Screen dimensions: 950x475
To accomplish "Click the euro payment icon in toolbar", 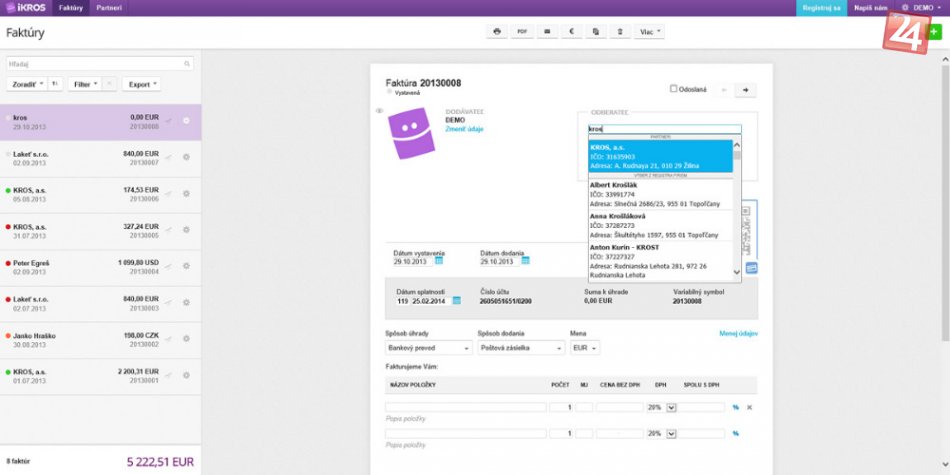I will (x=571, y=32).
